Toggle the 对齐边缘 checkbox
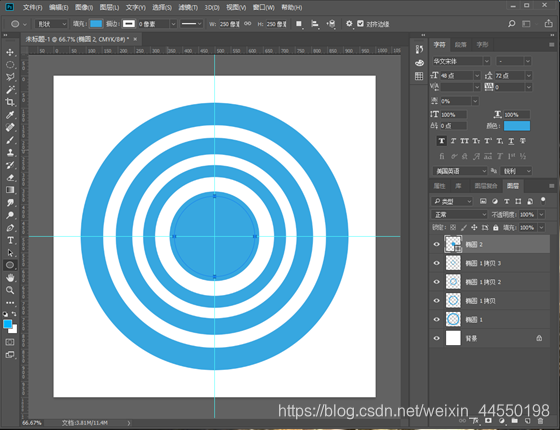The width and height of the screenshot is (560, 430). (360, 24)
